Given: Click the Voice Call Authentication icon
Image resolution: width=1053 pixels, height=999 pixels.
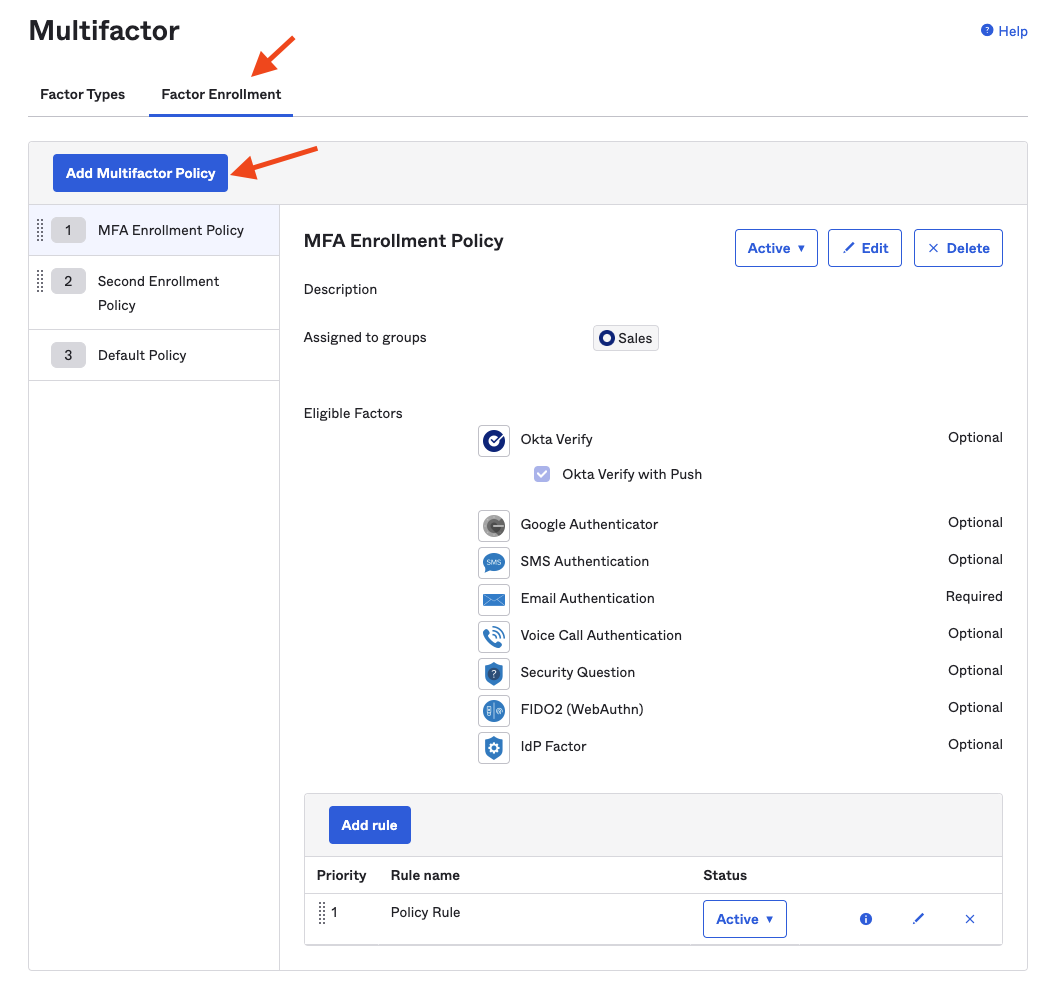Looking at the screenshot, I should 493,636.
